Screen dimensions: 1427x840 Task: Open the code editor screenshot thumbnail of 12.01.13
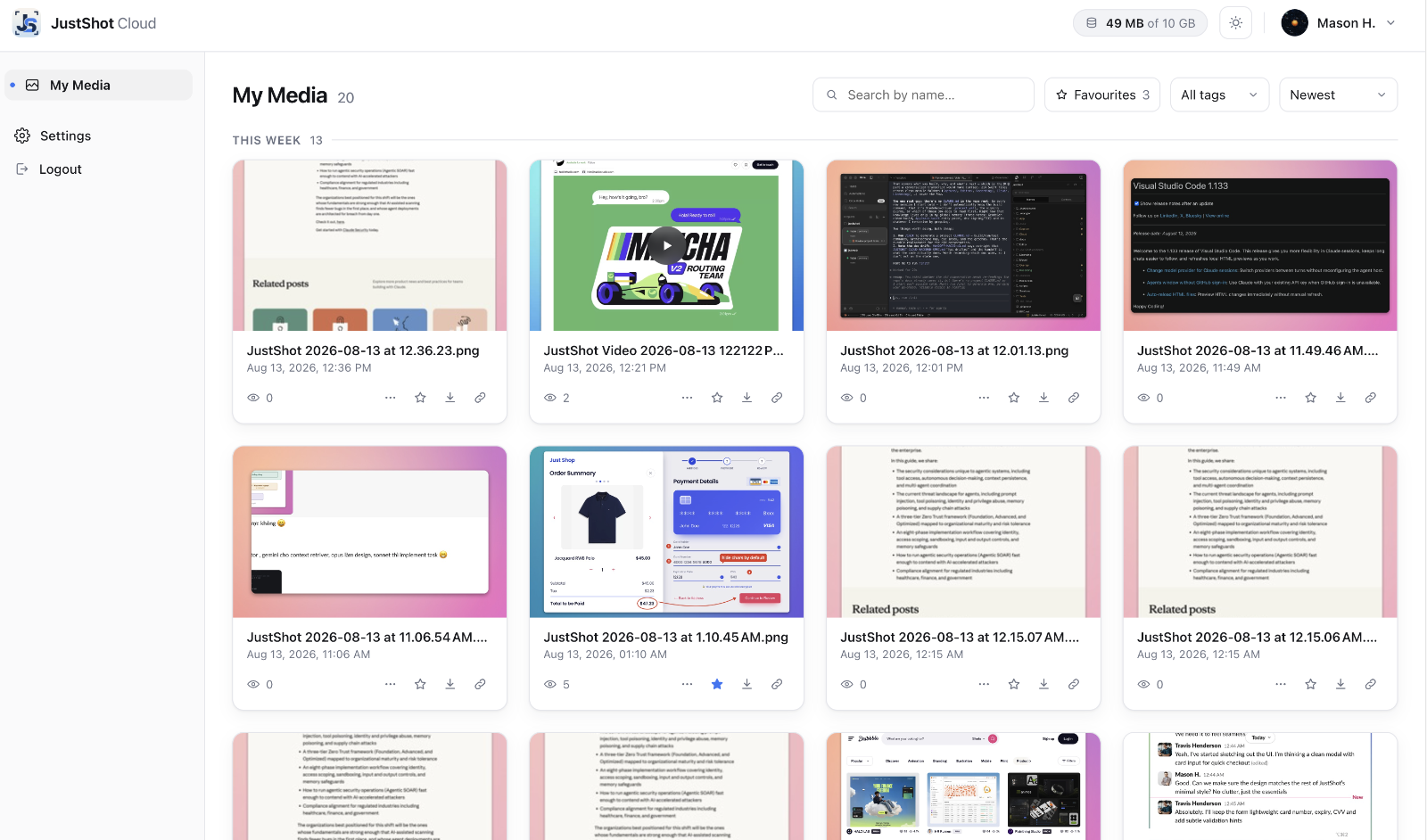pyautogui.click(x=963, y=245)
